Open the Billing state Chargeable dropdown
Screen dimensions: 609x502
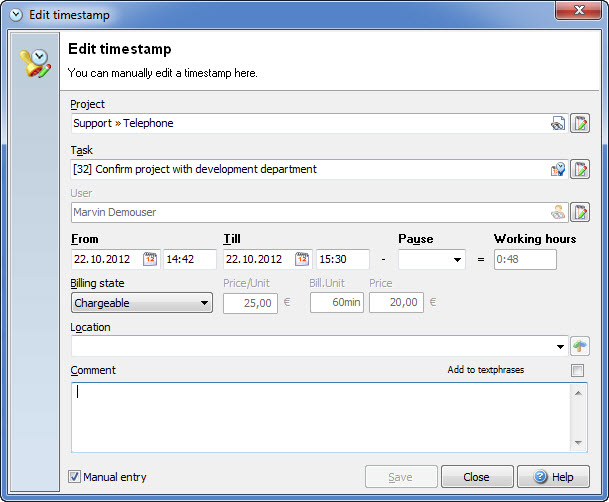(x=142, y=303)
